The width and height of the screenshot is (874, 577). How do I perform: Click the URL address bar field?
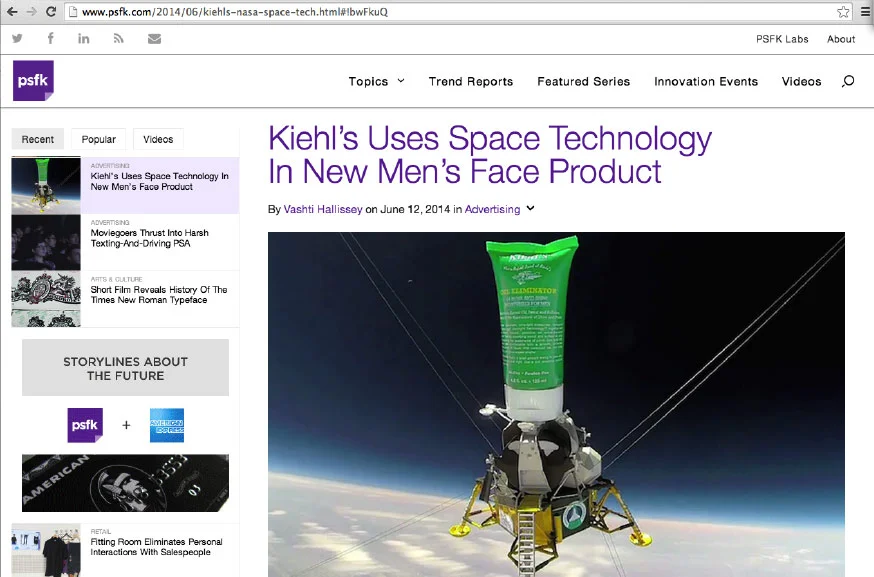(x=457, y=12)
